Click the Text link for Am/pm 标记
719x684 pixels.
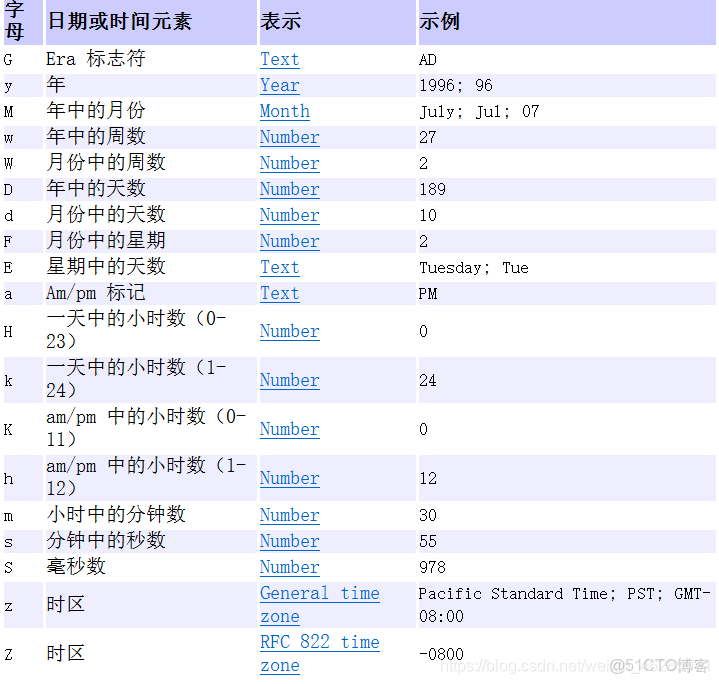(280, 293)
